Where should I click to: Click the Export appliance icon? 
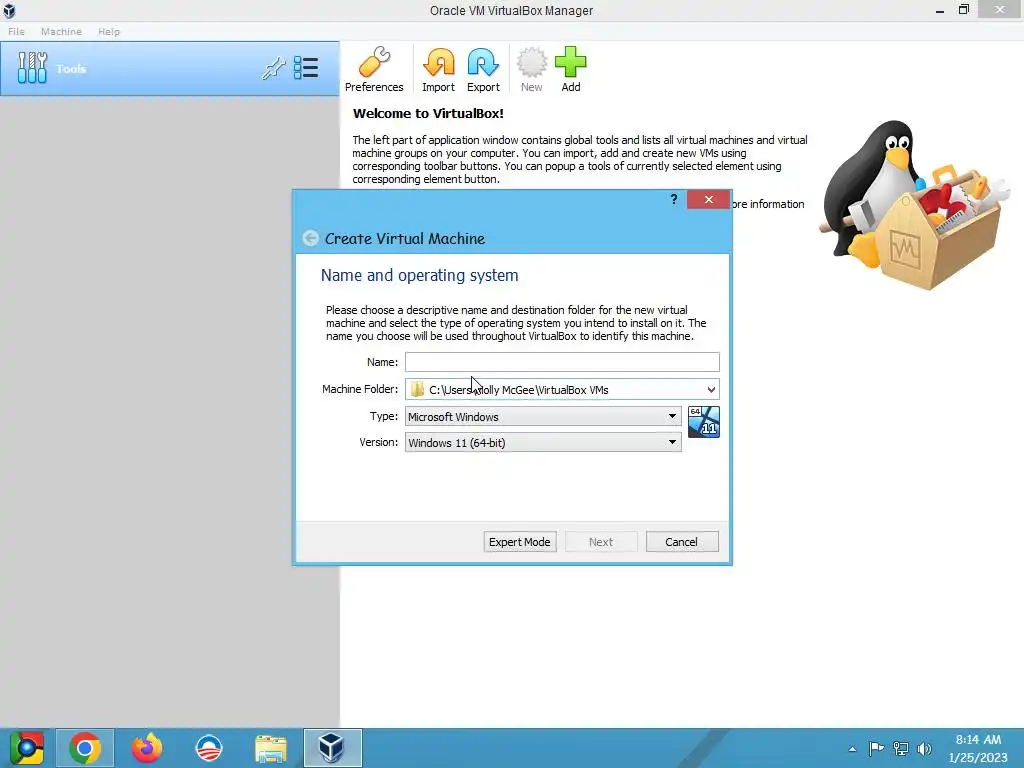tap(483, 69)
